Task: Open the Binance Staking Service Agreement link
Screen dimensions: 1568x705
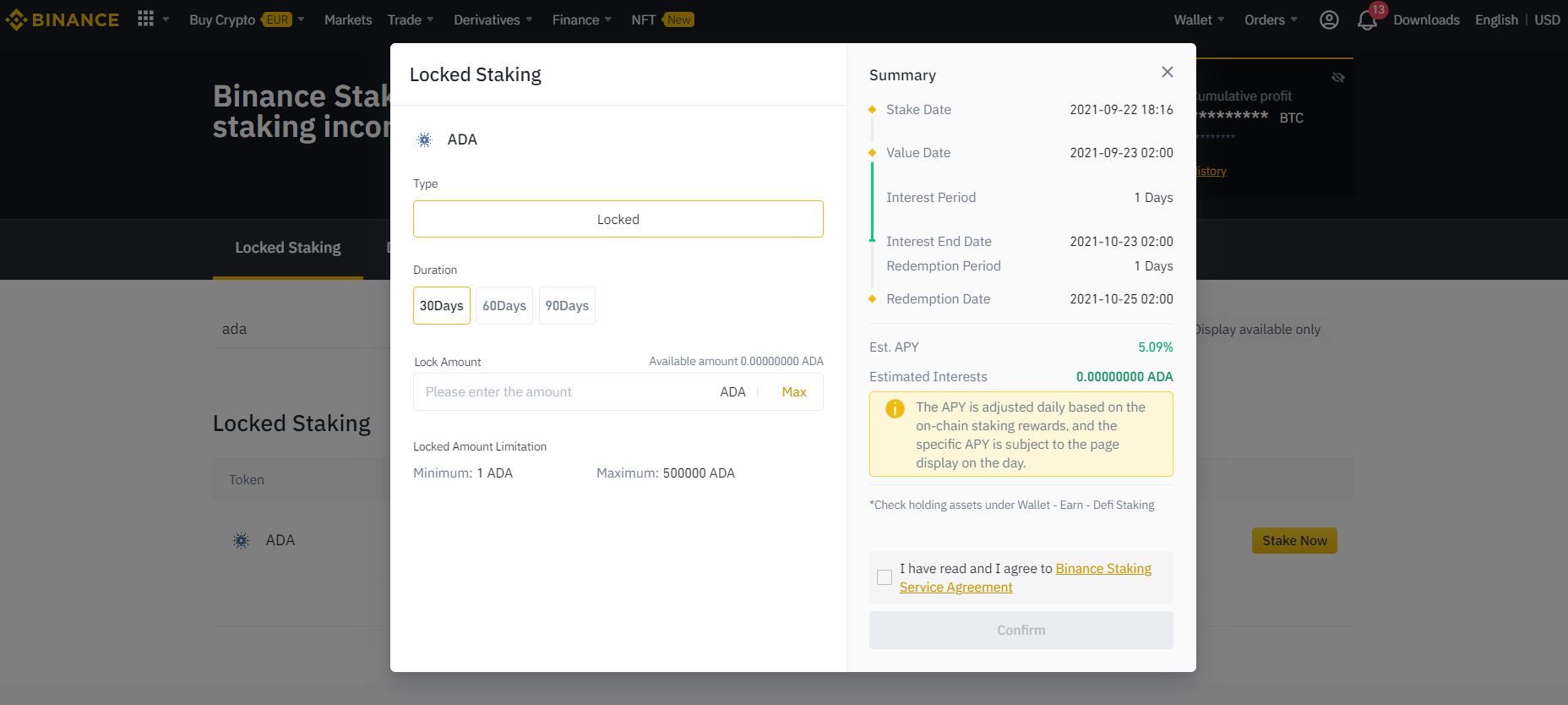Action: click(x=1102, y=569)
